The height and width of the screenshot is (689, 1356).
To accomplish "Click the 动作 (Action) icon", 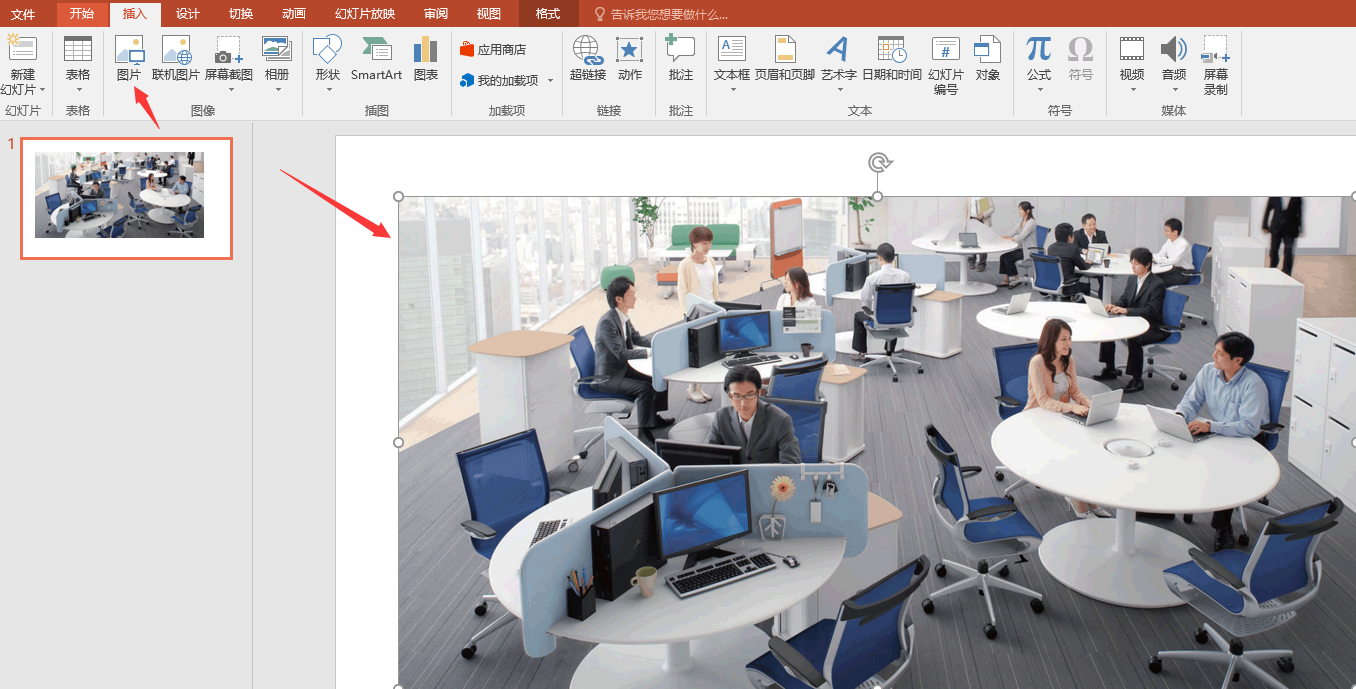I will coord(629,49).
